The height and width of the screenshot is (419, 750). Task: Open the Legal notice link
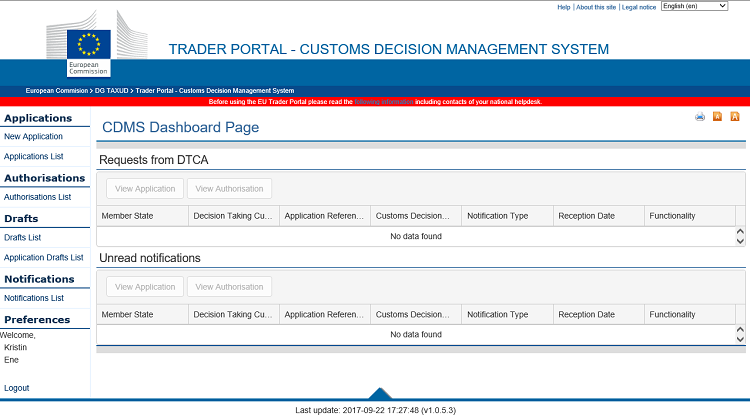(x=639, y=7)
